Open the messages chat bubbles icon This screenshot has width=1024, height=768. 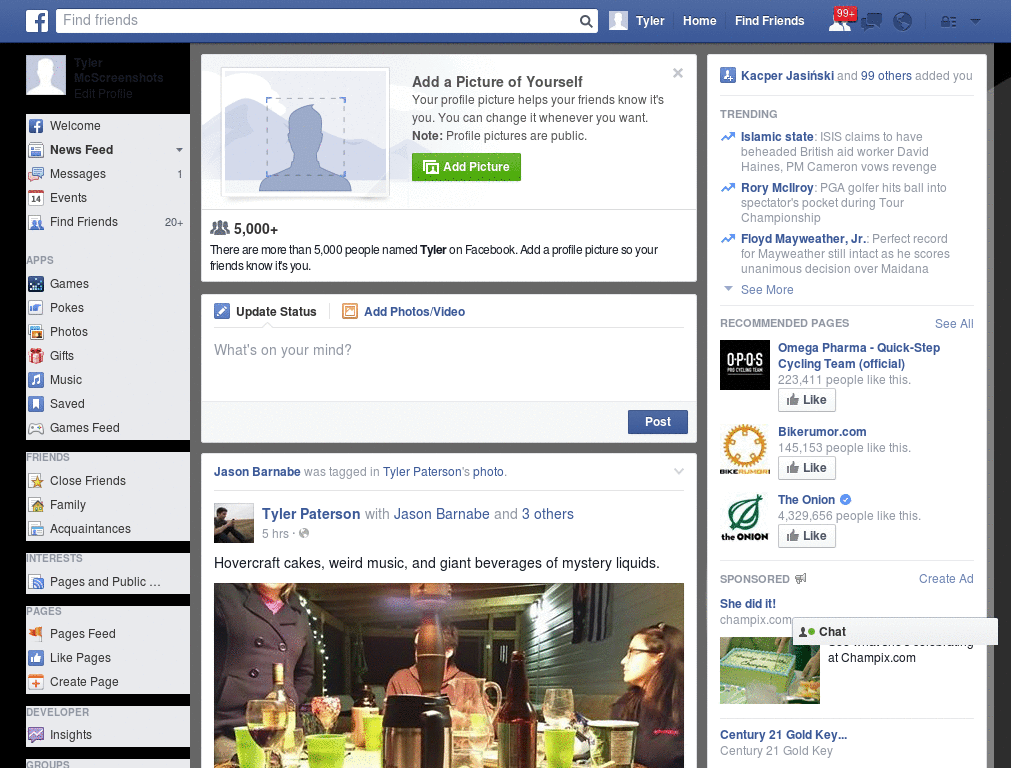point(871,22)
